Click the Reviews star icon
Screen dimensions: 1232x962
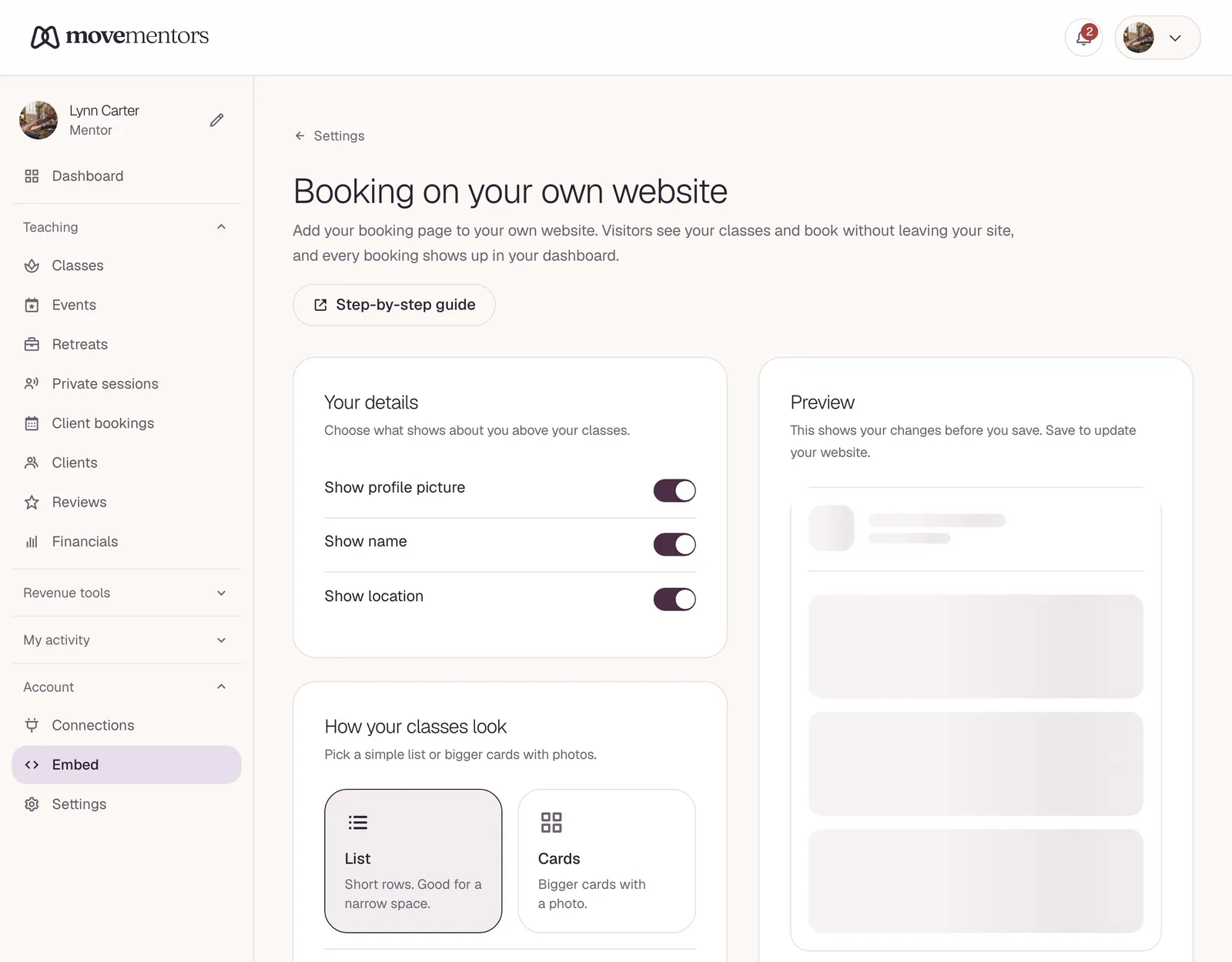[x=32, y=503]
